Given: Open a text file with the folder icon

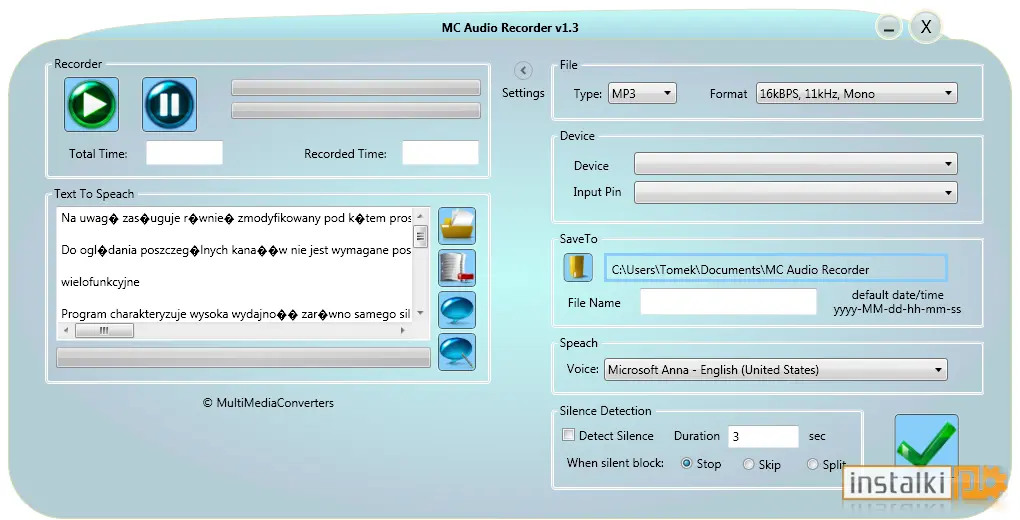Looking at the screenshot, I should 457,226.
